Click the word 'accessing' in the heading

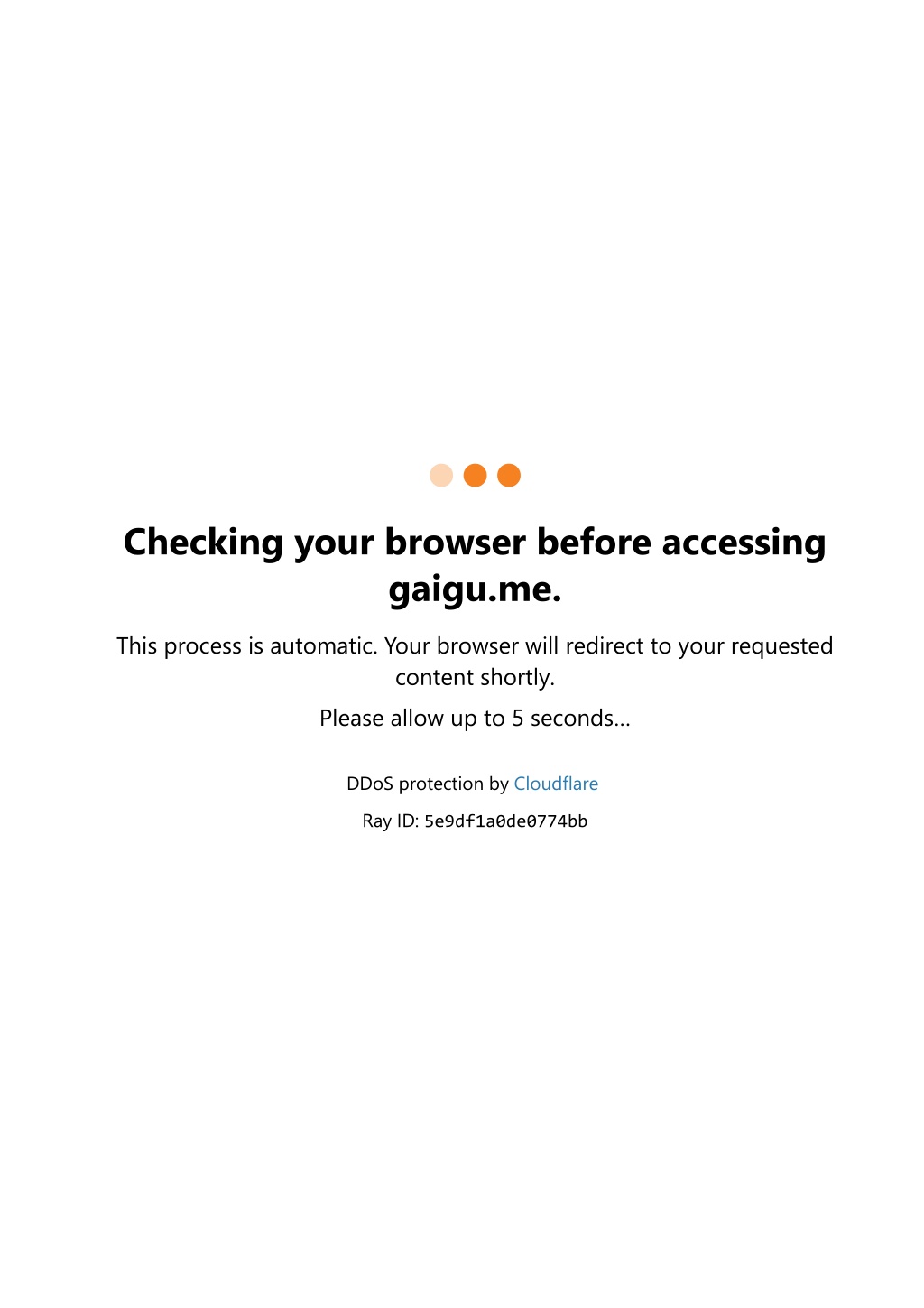coord(744,543)
